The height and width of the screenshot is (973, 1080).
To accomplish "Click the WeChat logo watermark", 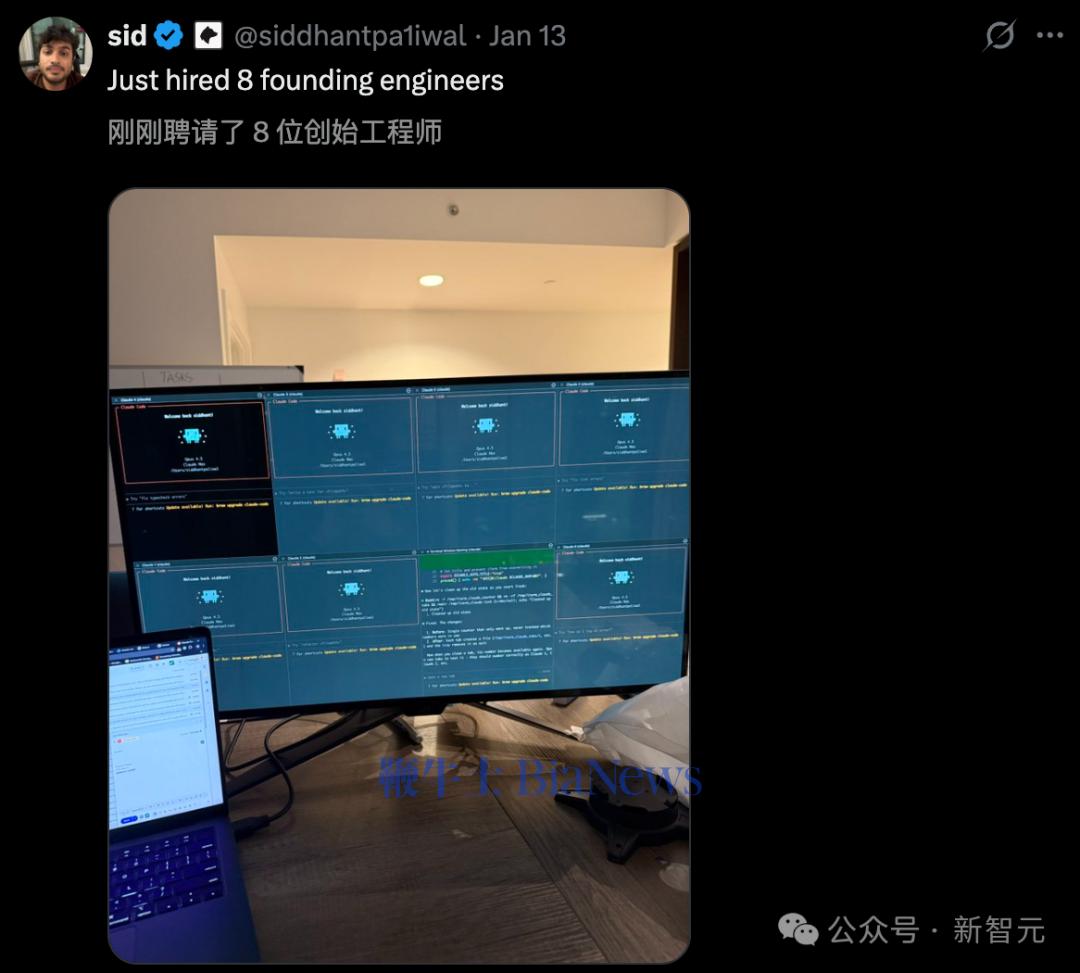I will [798, 929].
